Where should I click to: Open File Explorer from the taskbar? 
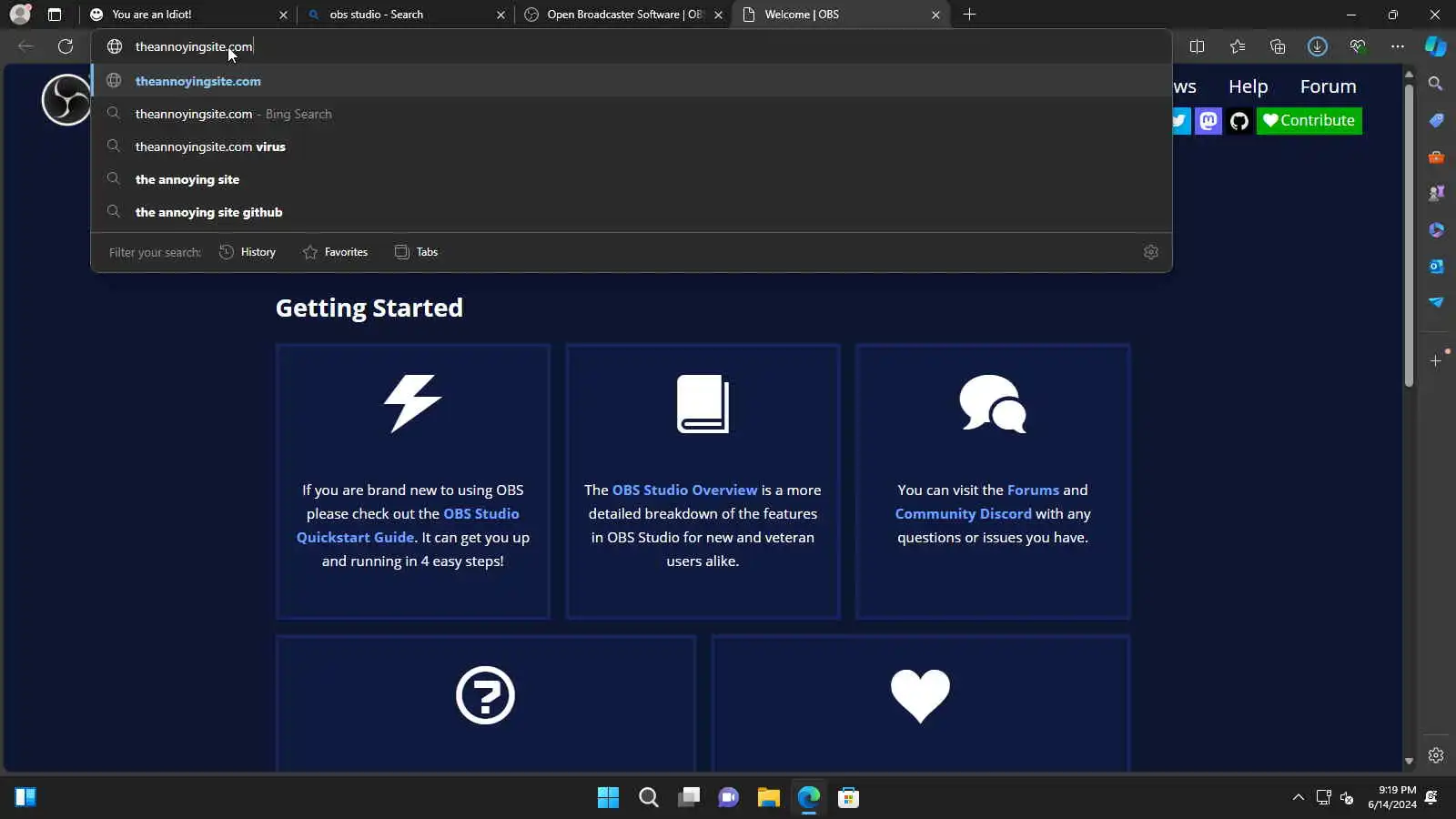(768, 798)
